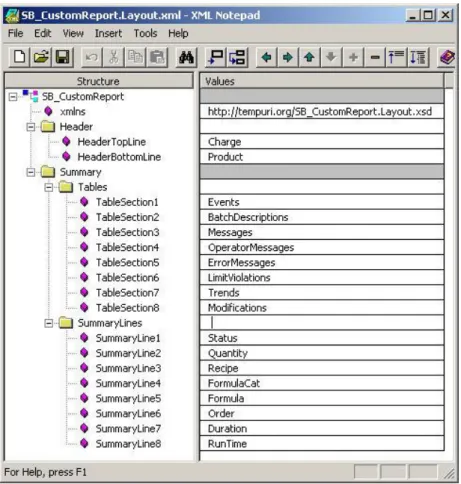Select TableSection1 tree node

127,202
